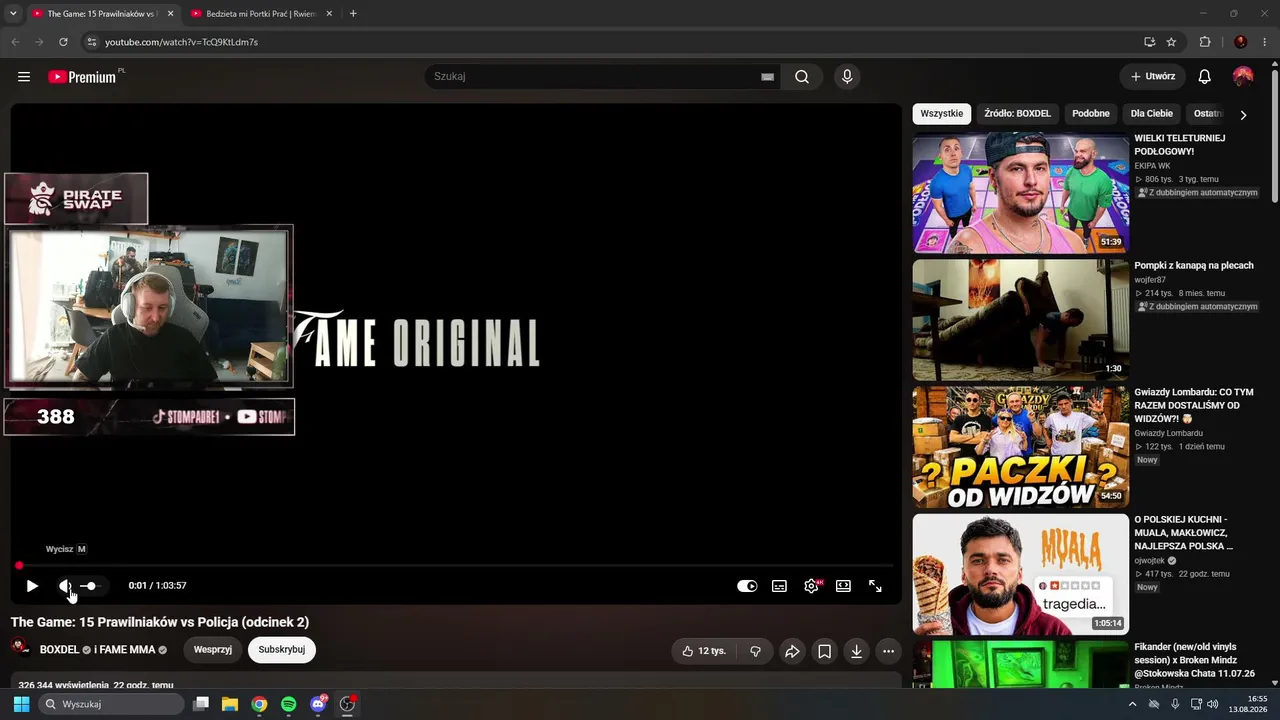Open Discord from the taskbar
The height and width of the screenshot is (720, 1280).
318,704
